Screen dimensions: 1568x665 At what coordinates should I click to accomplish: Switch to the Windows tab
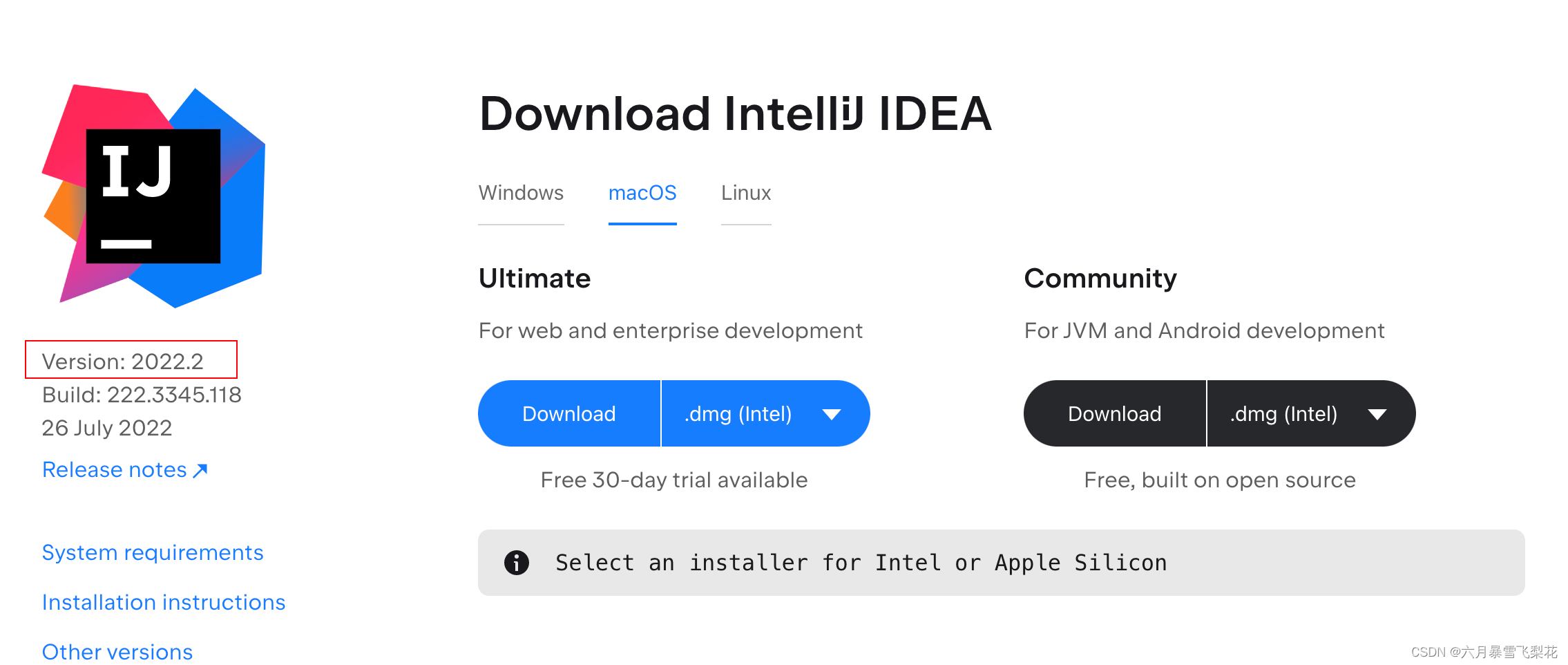520,194
